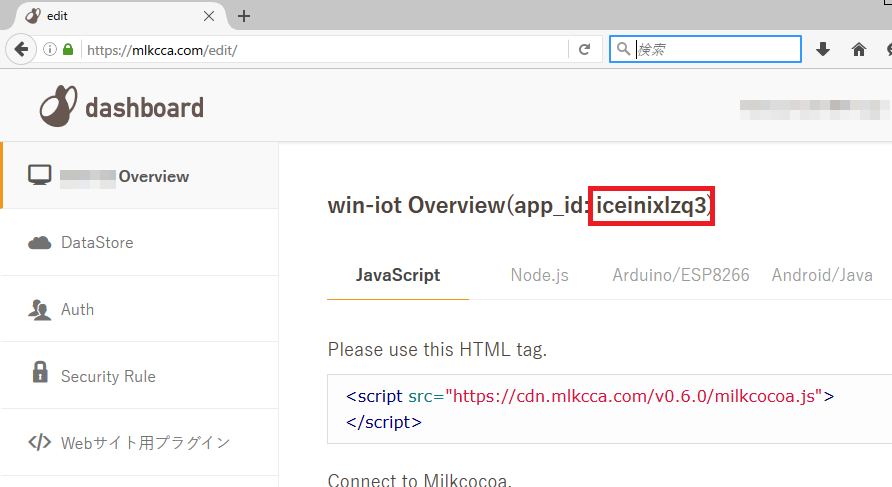Open Webサイト用プラグイン sidebar section
The width and height of the screenshot is (892, 487).
[139, 443]
